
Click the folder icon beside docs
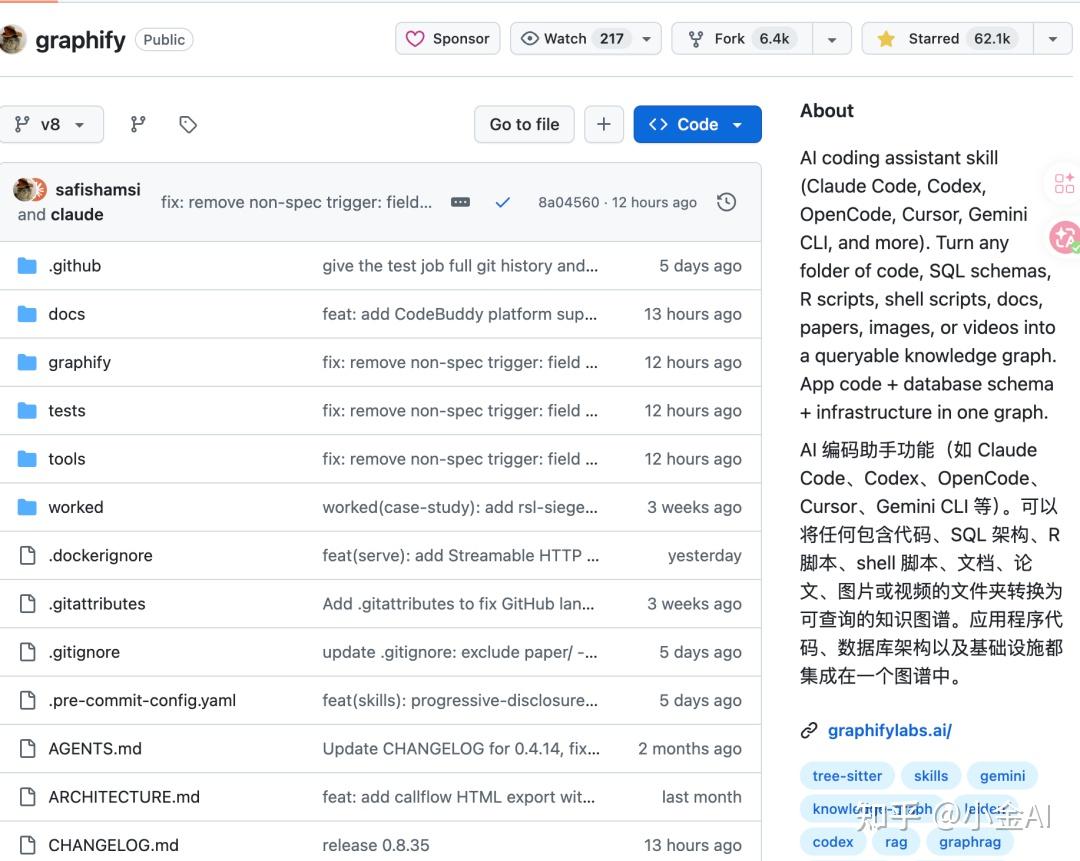[x=27, y=314]
